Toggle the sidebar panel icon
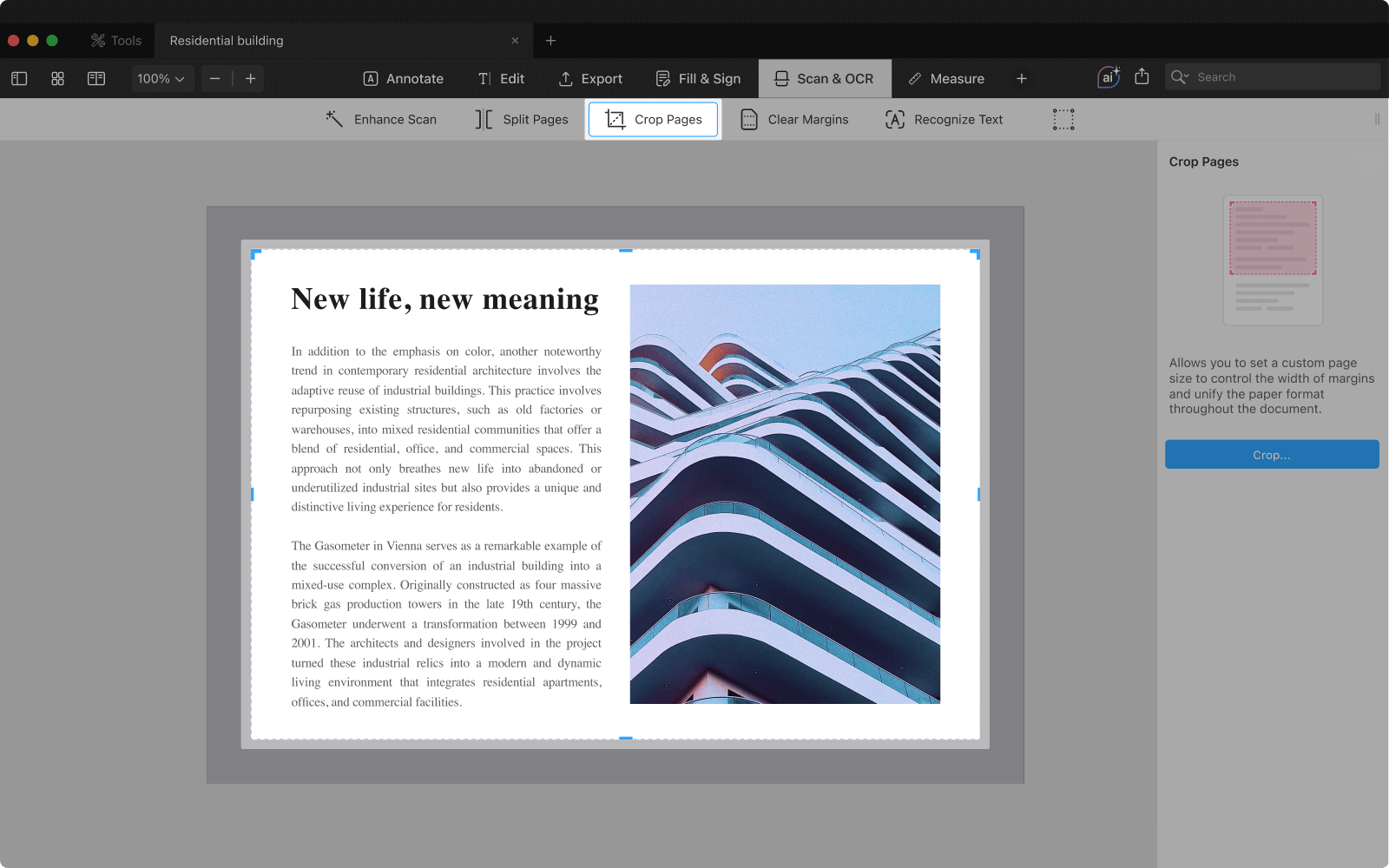Image resolution: width=1389 pixels, height=868 pixels. [x=19, y=78]
